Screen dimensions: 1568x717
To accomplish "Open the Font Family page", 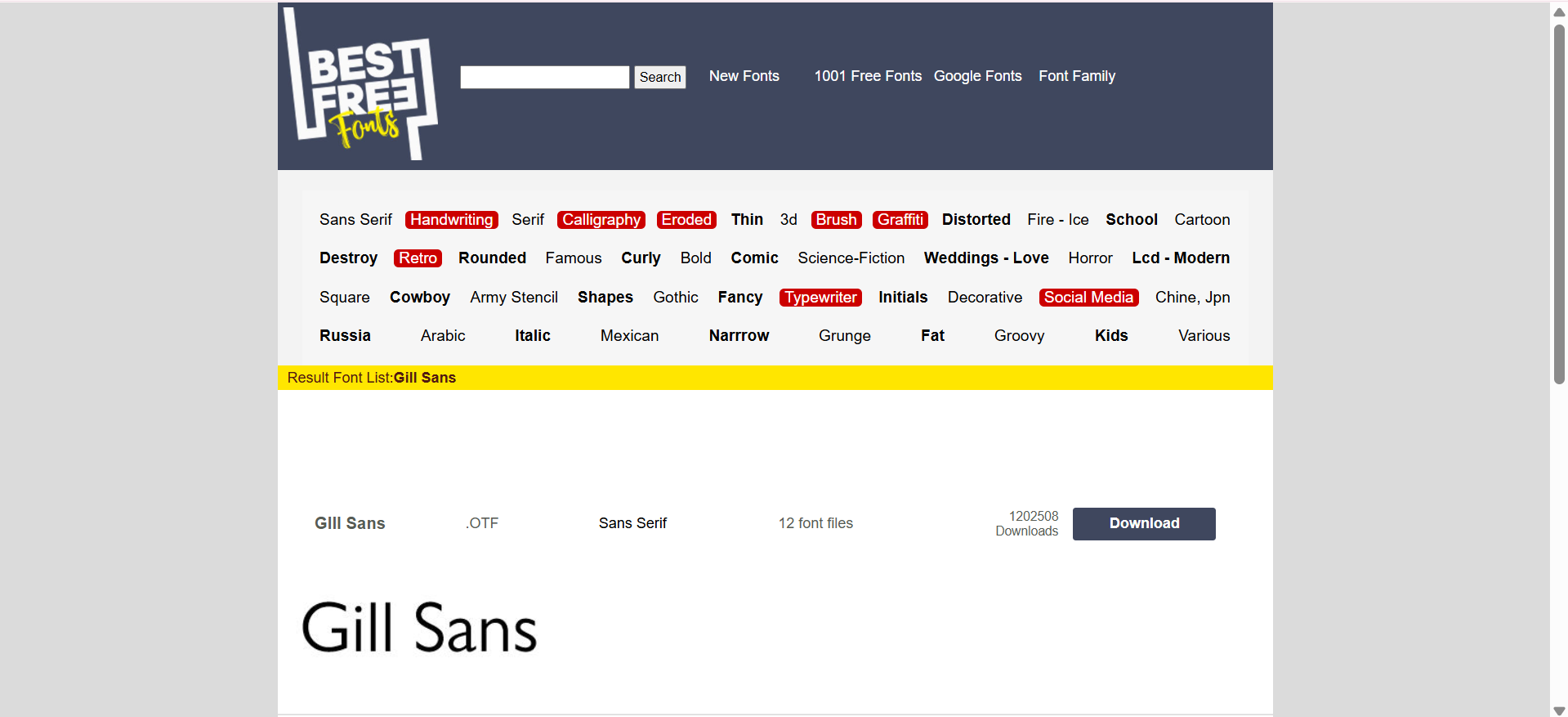I will pos(1077,76).
